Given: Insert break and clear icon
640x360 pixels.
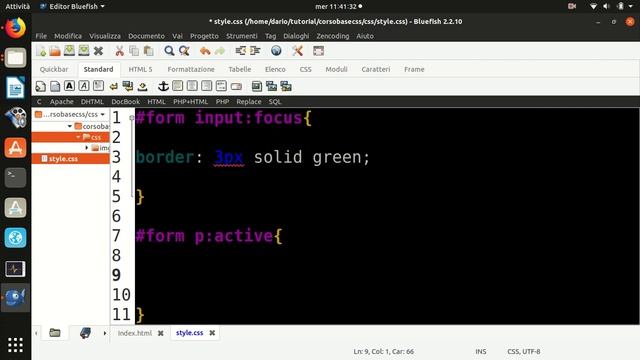Looking at the screenshot, I should 128,86.
